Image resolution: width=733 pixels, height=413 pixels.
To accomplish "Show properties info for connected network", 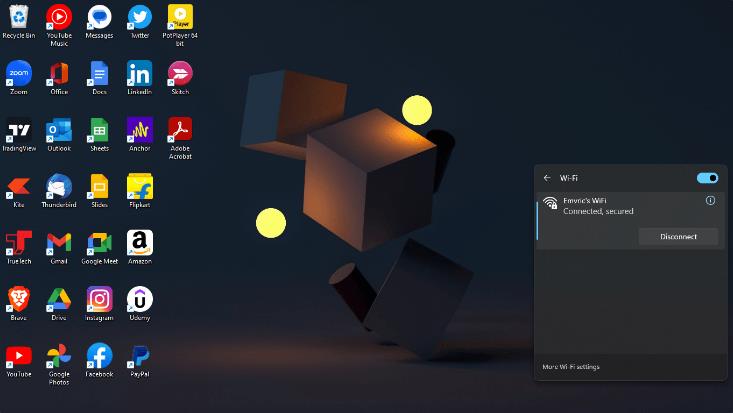I will (x=710, y=201).
